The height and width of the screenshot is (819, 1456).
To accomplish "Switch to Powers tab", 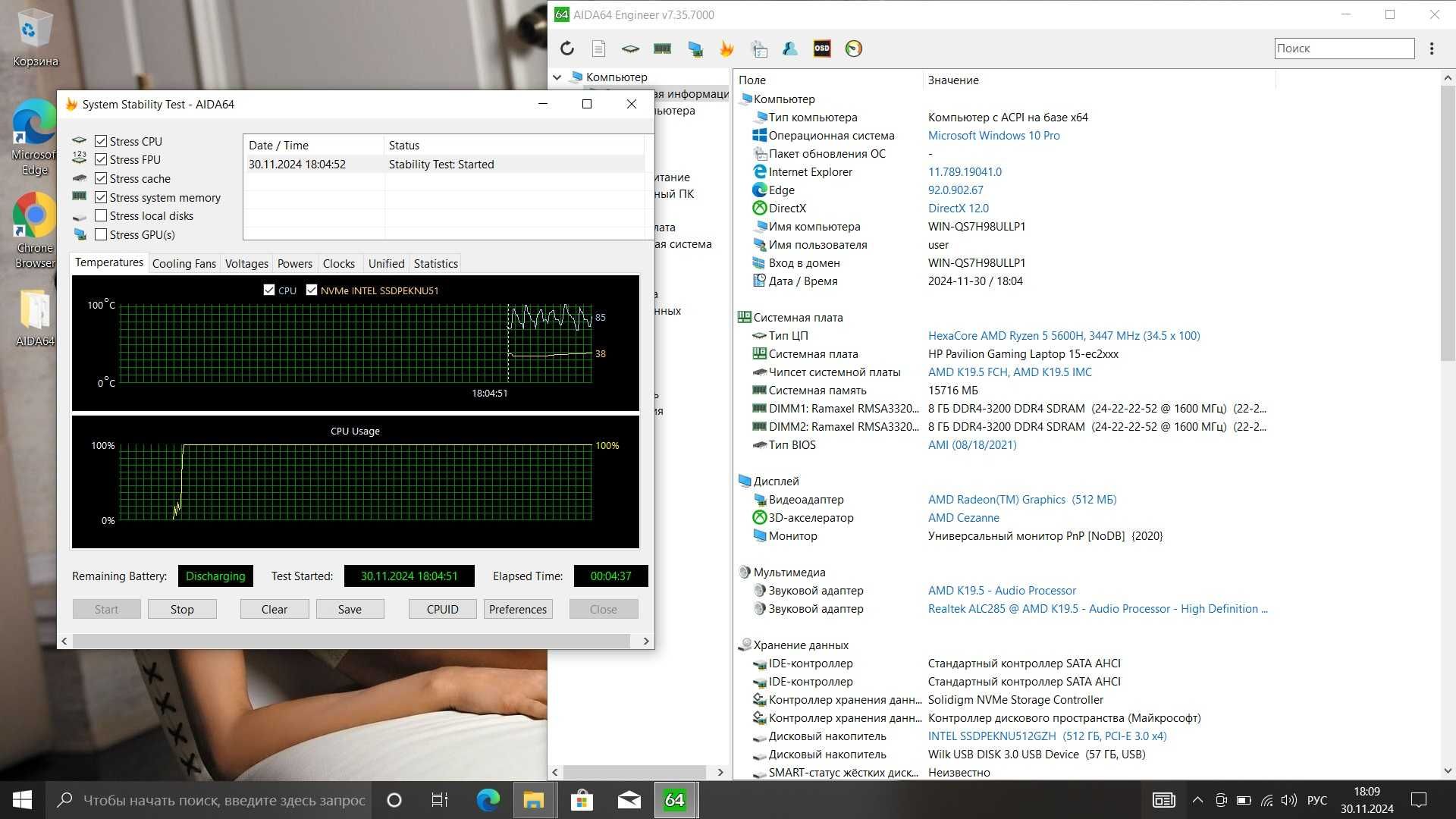I will click(x=295, y=264).
